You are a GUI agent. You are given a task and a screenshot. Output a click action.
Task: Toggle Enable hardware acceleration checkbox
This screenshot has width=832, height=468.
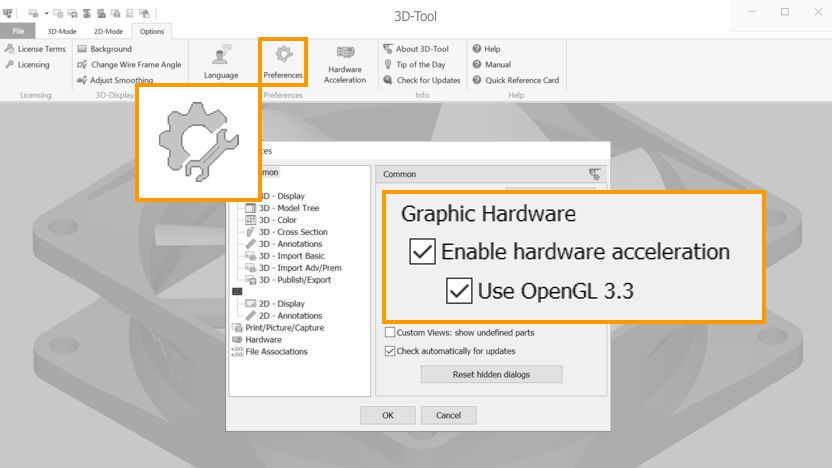click(423, 252)
